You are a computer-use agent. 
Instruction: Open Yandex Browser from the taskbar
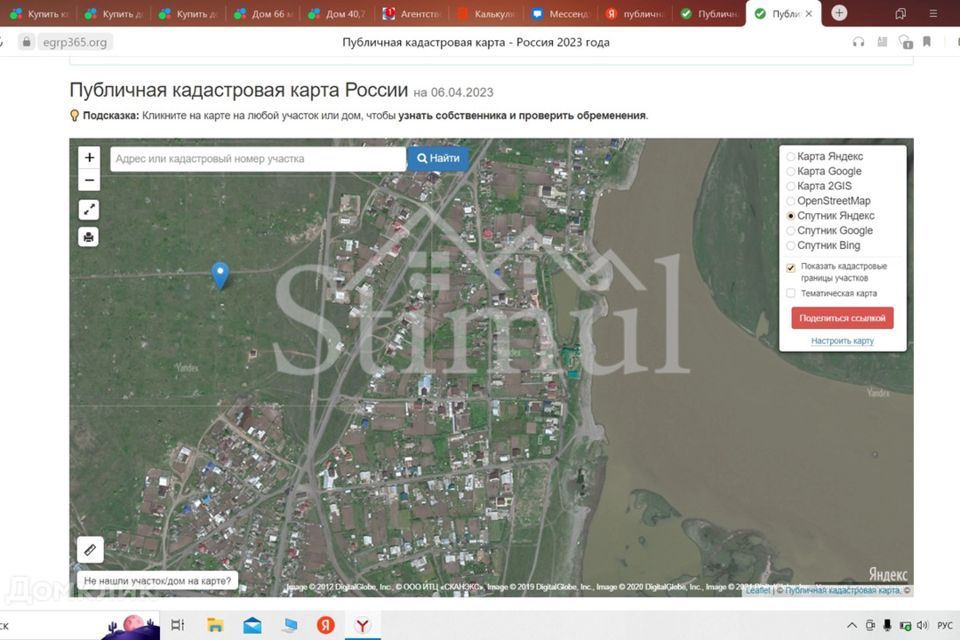click(361, 625)
